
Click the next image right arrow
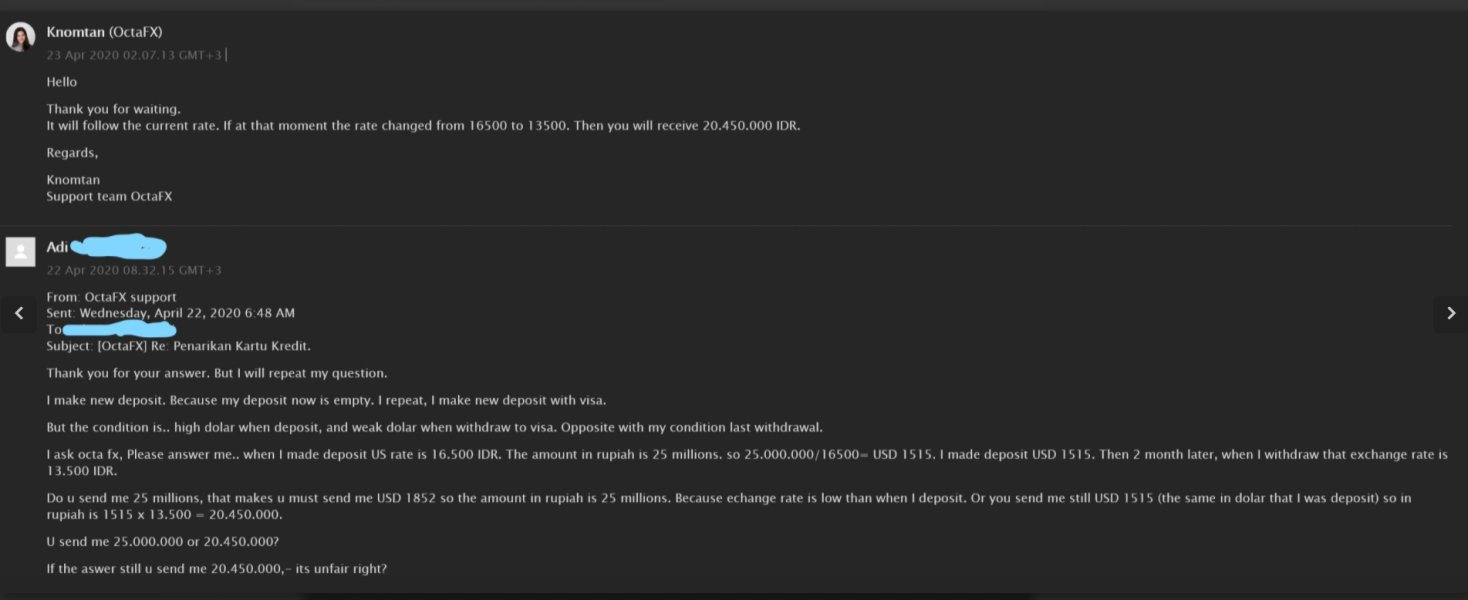1451,313
